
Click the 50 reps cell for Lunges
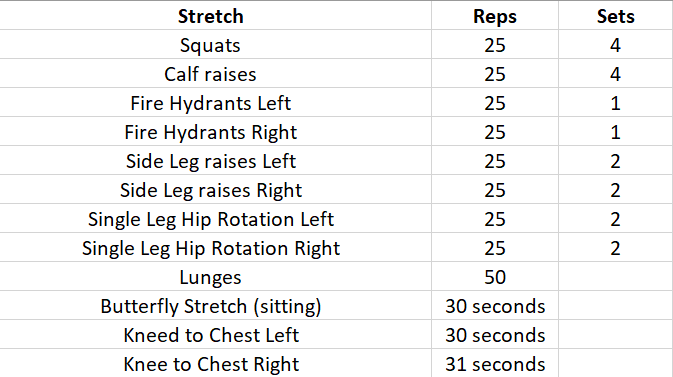(x=495, y=277)
